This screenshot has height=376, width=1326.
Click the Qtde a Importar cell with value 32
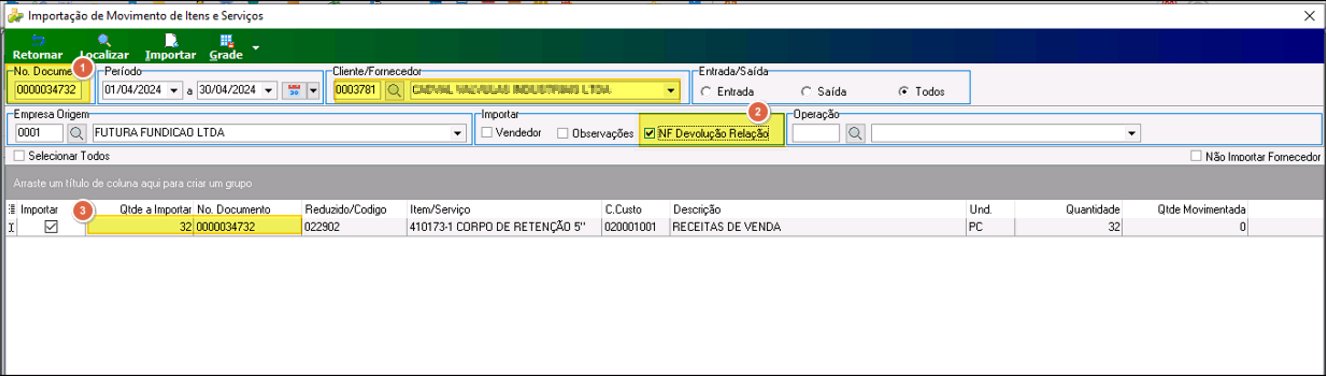tap(140, 227)
